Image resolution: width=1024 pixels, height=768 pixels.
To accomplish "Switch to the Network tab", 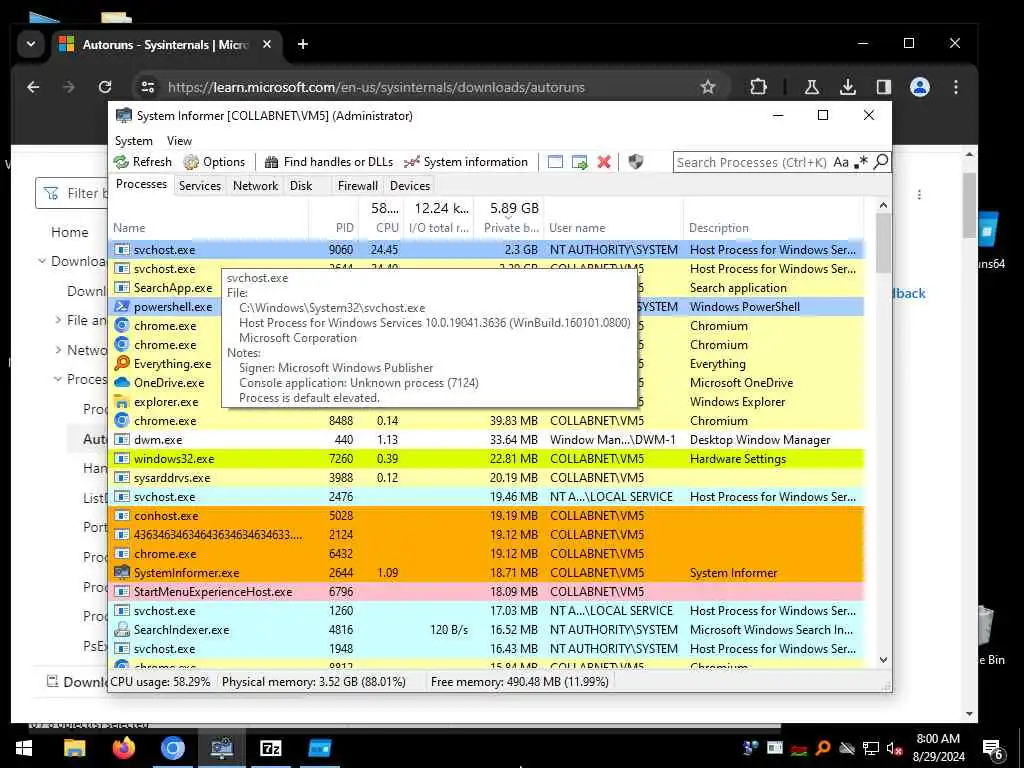I will pos(255,185).
